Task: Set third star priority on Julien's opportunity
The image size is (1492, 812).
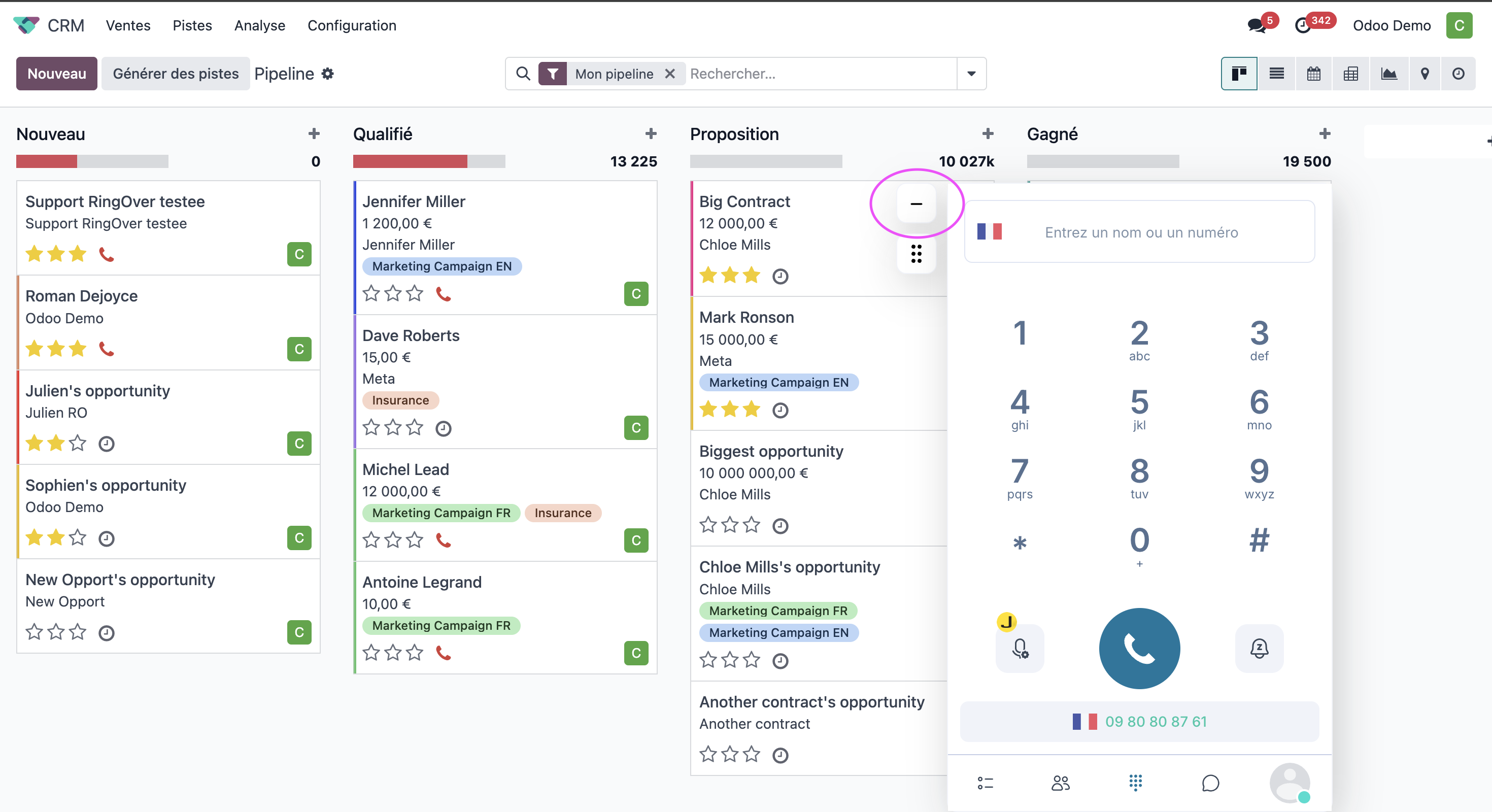Action: 78,443
